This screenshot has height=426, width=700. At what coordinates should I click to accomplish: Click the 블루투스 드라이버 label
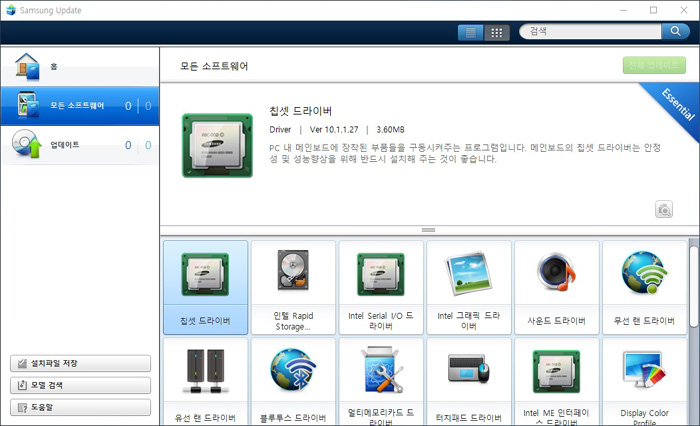(293, 418)
